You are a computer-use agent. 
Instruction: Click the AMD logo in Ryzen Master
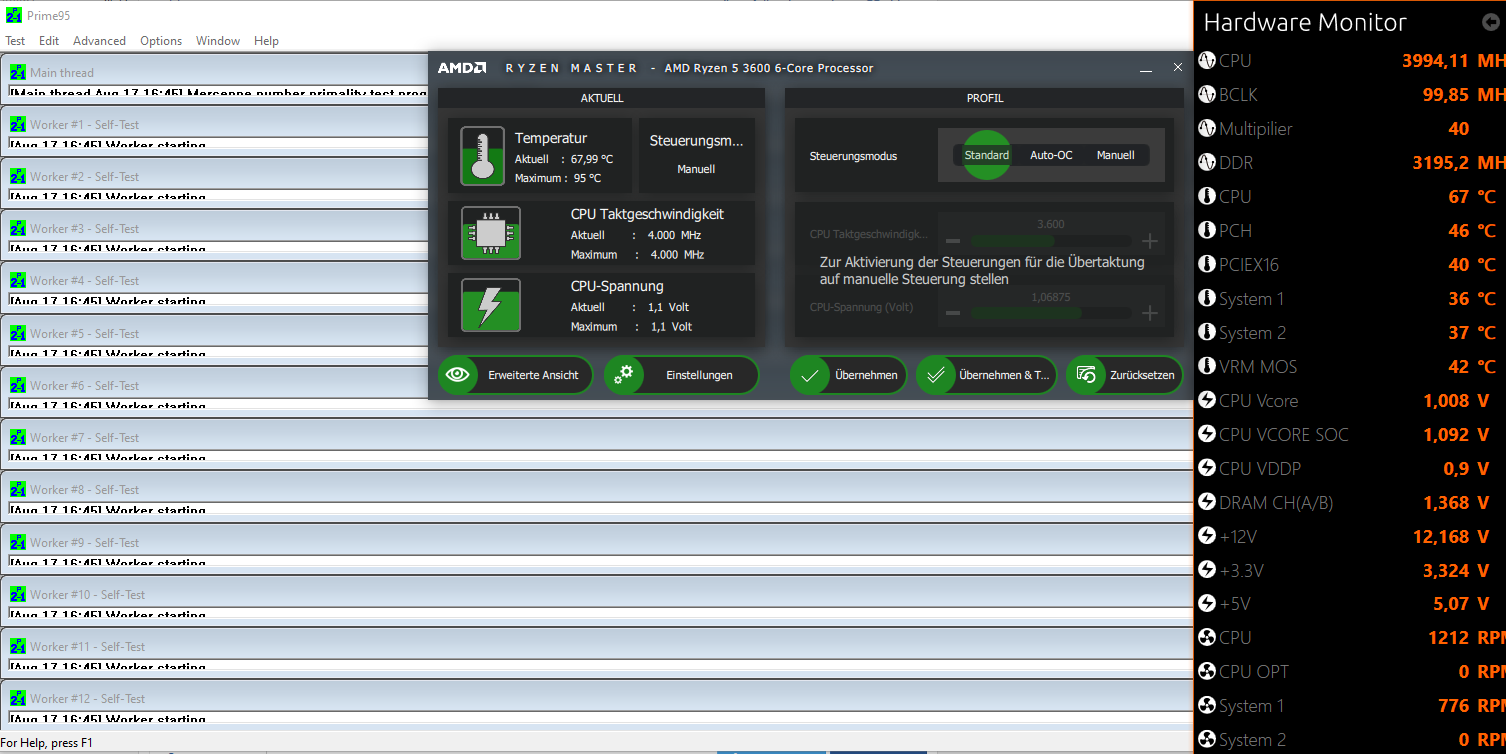pyautogui.click(x=462, y=68)
